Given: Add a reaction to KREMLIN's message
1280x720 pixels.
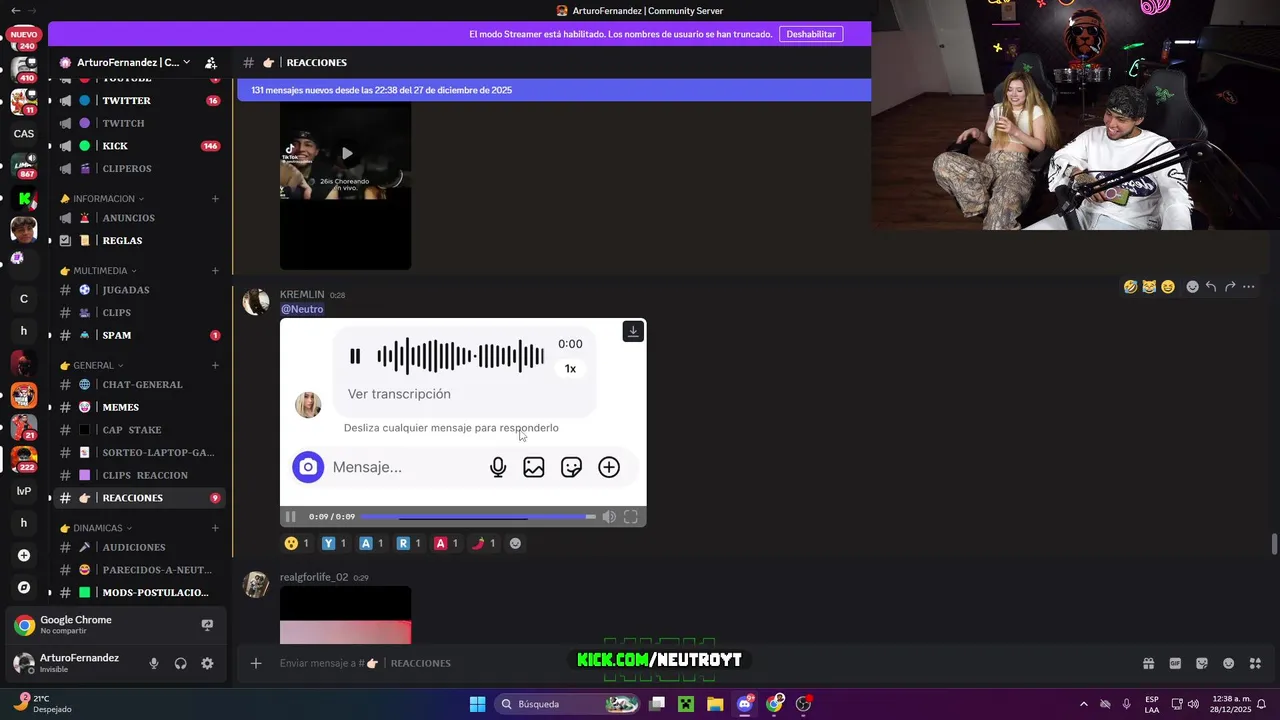Looking at the screenshot, I should click(1192, 287).
